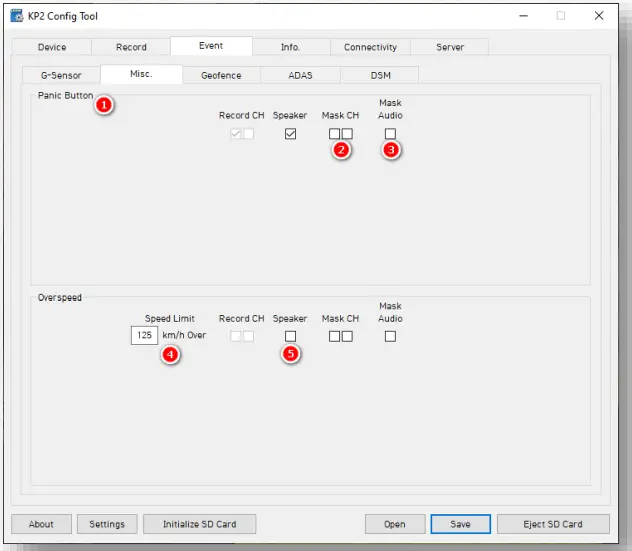Click the Open button
632x551 pixels.
click(x=395, y=524)
